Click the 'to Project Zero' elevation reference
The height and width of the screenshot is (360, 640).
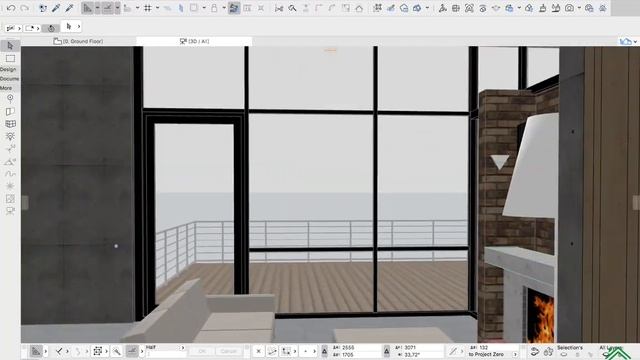486,354
